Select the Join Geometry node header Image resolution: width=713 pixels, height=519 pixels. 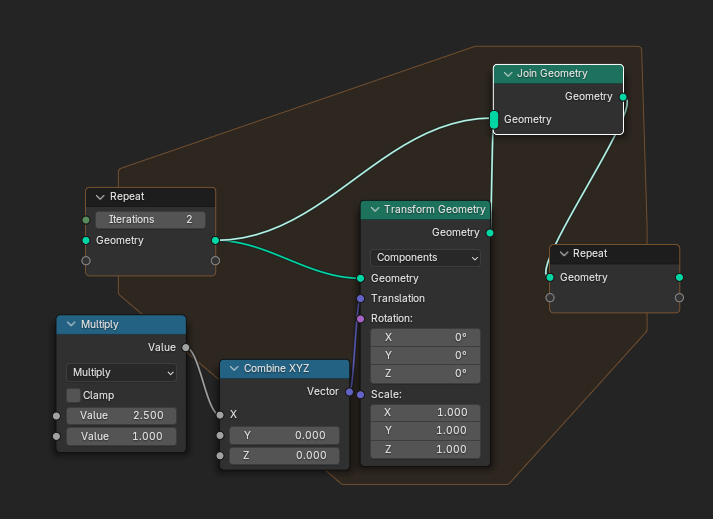558,74
